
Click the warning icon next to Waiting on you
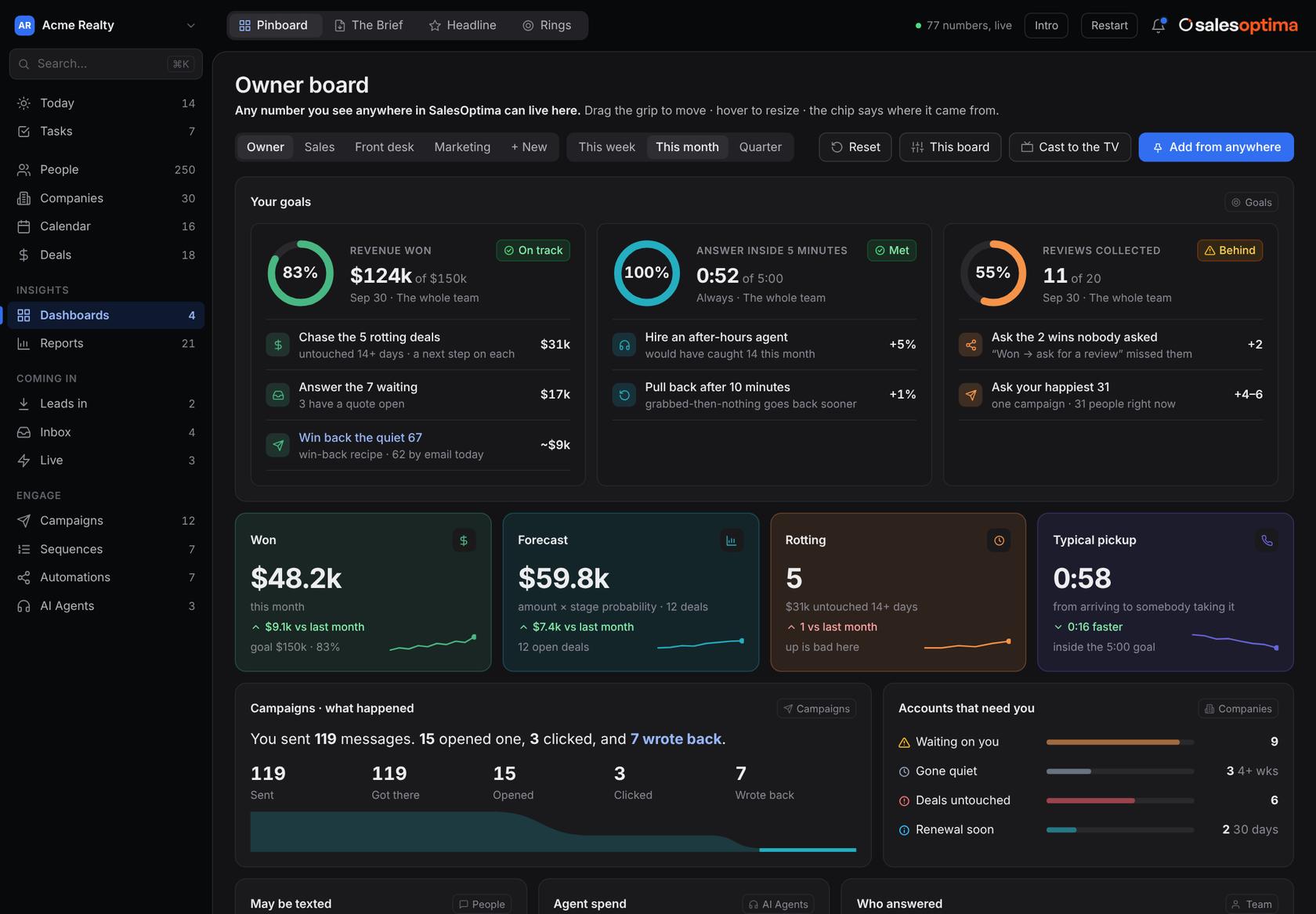pyautogui.click(x=904, y=742)
